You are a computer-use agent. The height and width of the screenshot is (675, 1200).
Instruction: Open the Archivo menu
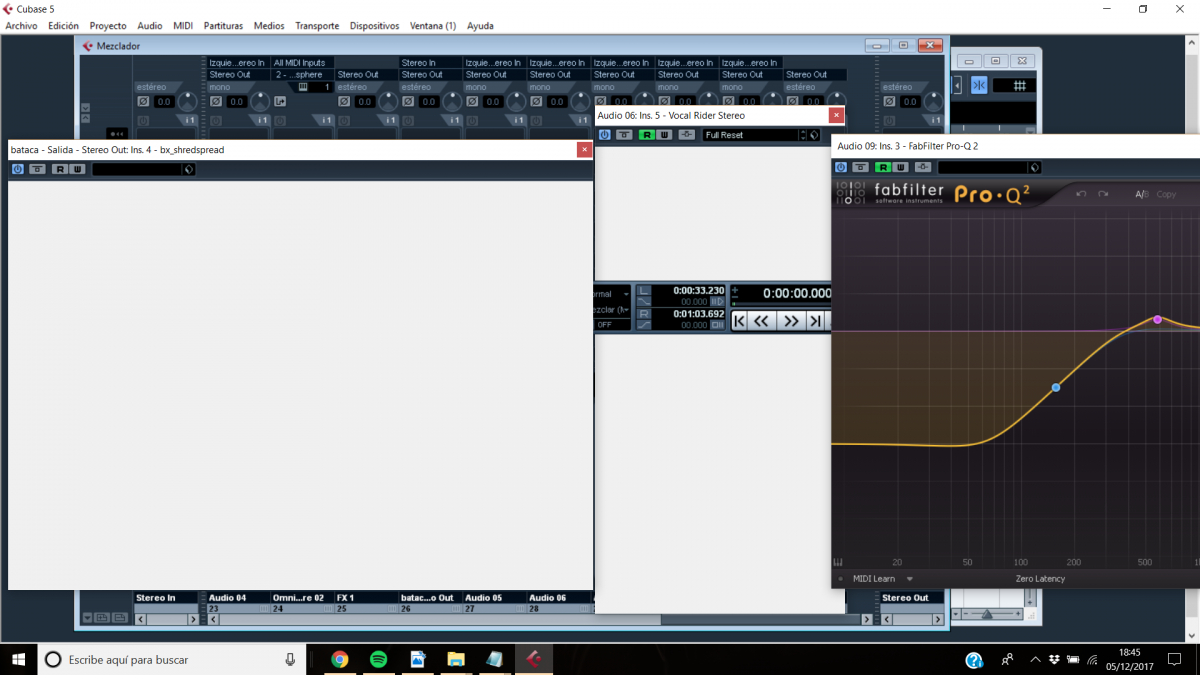point(21,25)
